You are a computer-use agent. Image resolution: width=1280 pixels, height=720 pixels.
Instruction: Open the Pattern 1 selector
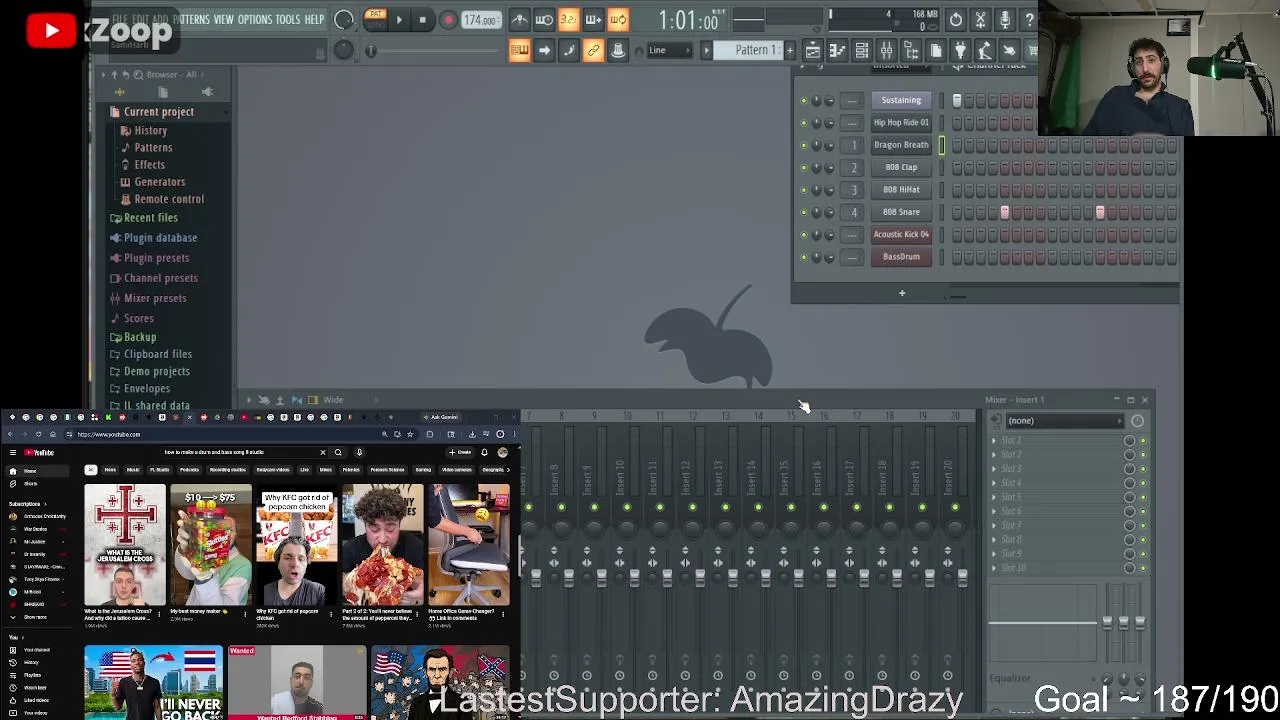pos(751,50)
